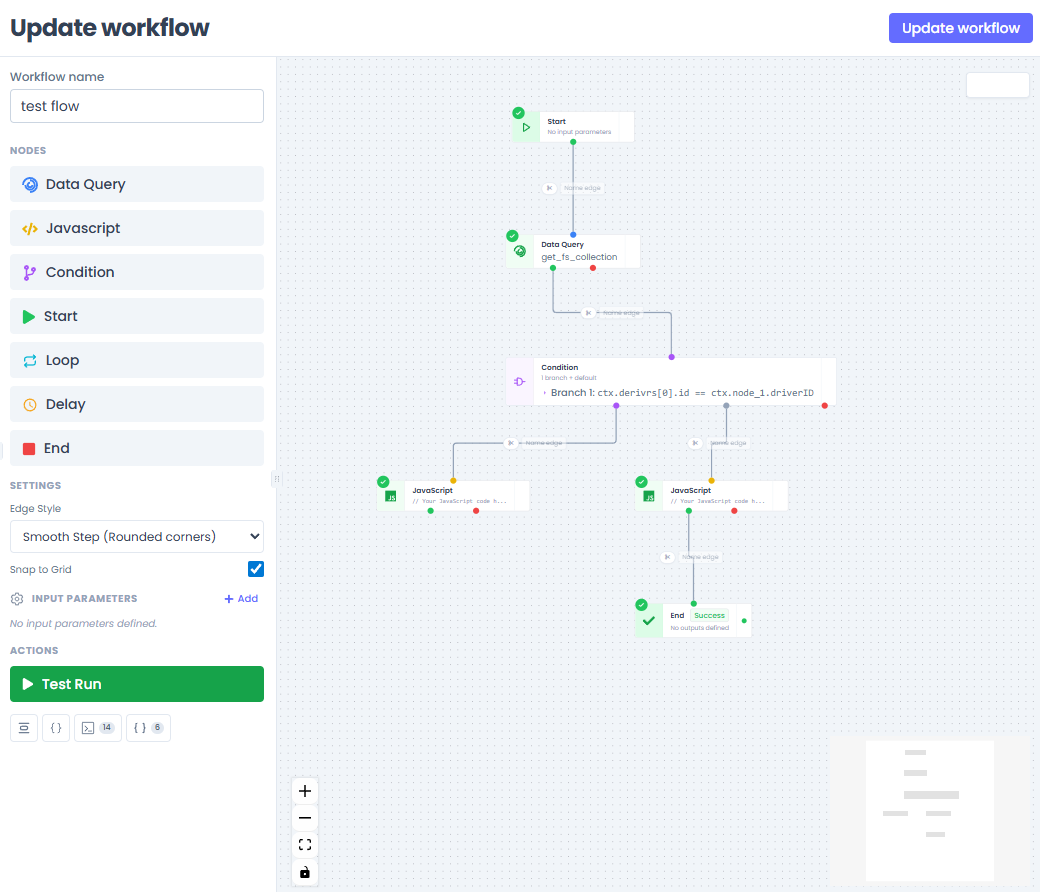Click the green output handle on Start node
Image resolution: width=1040 pixels, height=892 pixels.
tap(572, 142)
